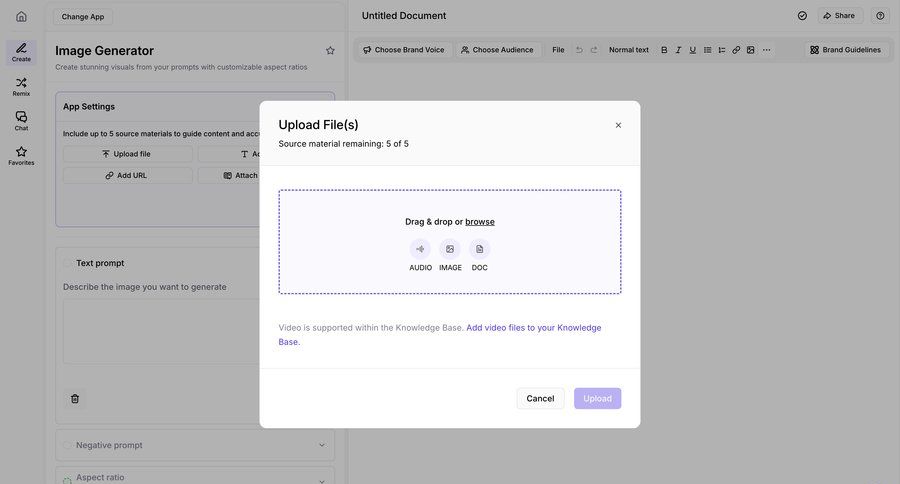Image resolution: width=900 pixels, height=484 pixels.
Task: Click the Text prompt label
Action: point(100,263)
